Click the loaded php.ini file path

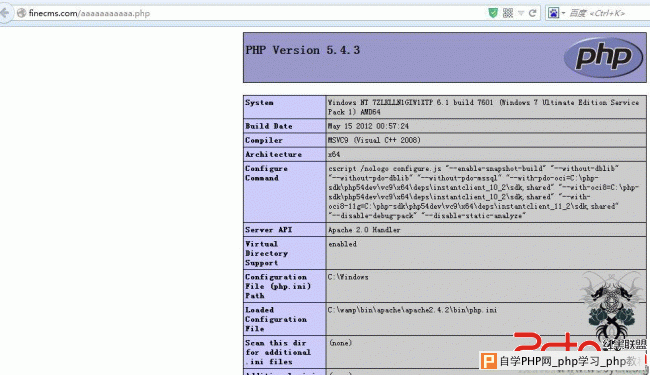pos(412,310)
